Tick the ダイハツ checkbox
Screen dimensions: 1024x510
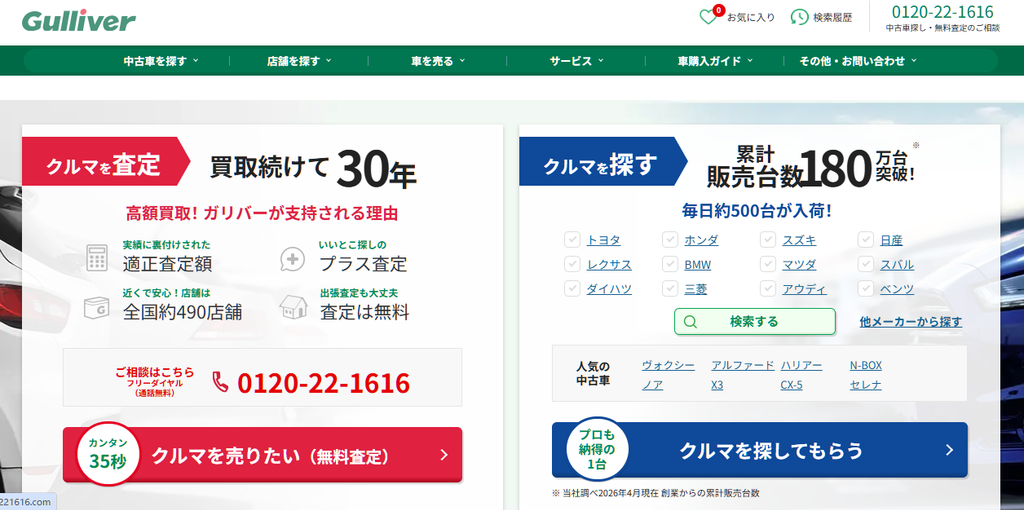572,289
